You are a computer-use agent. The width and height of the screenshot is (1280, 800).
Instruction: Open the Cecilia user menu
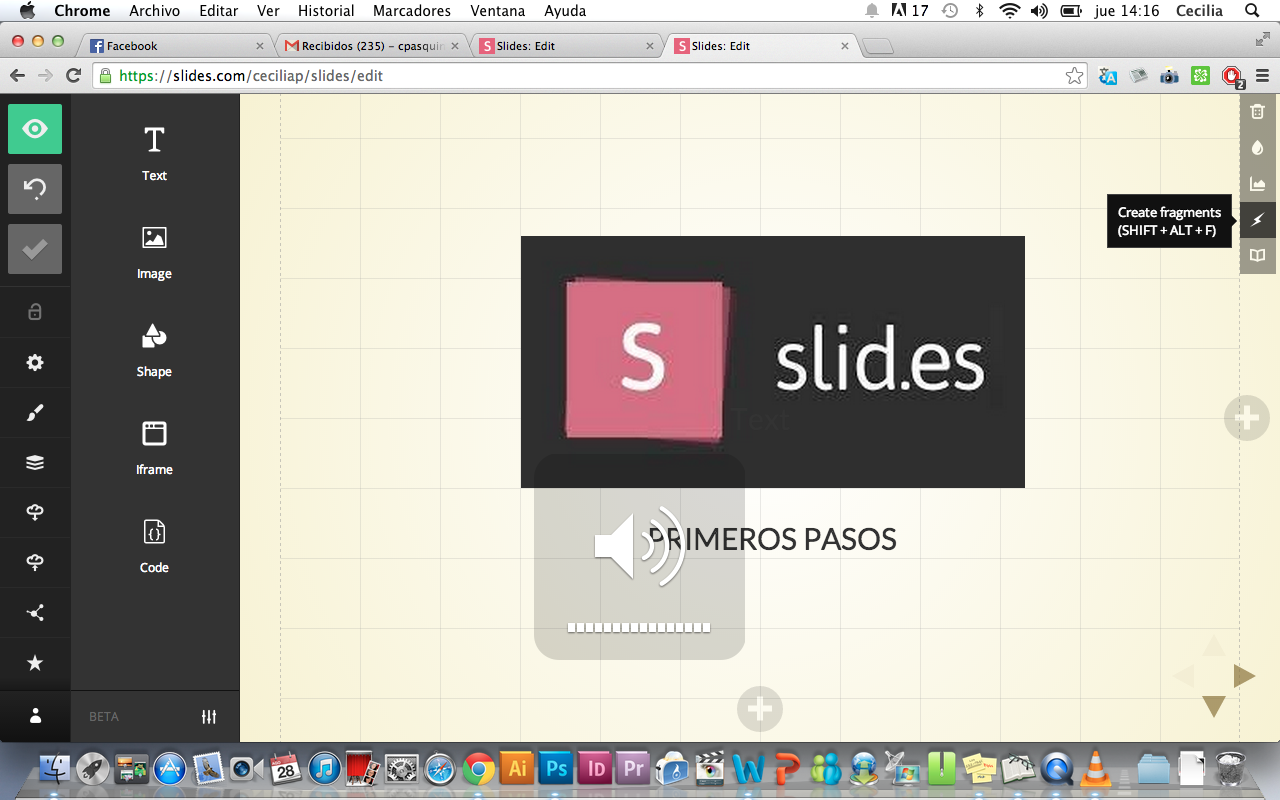click(x=1200, y=11)
